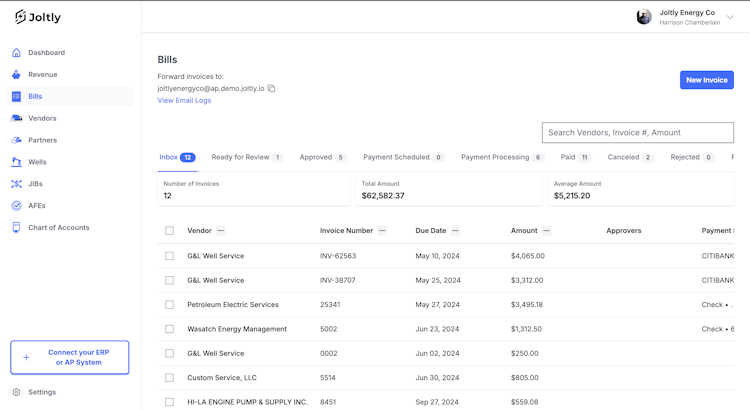Open the Vendor column filter control
Viewport: 750px width, 410px height.
click(x=221, y=231)
